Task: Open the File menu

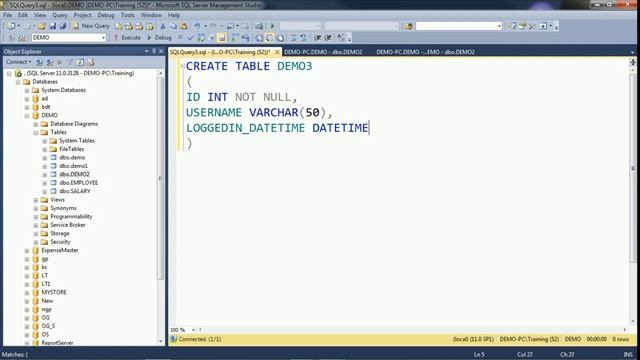Action: pos(7,15)
